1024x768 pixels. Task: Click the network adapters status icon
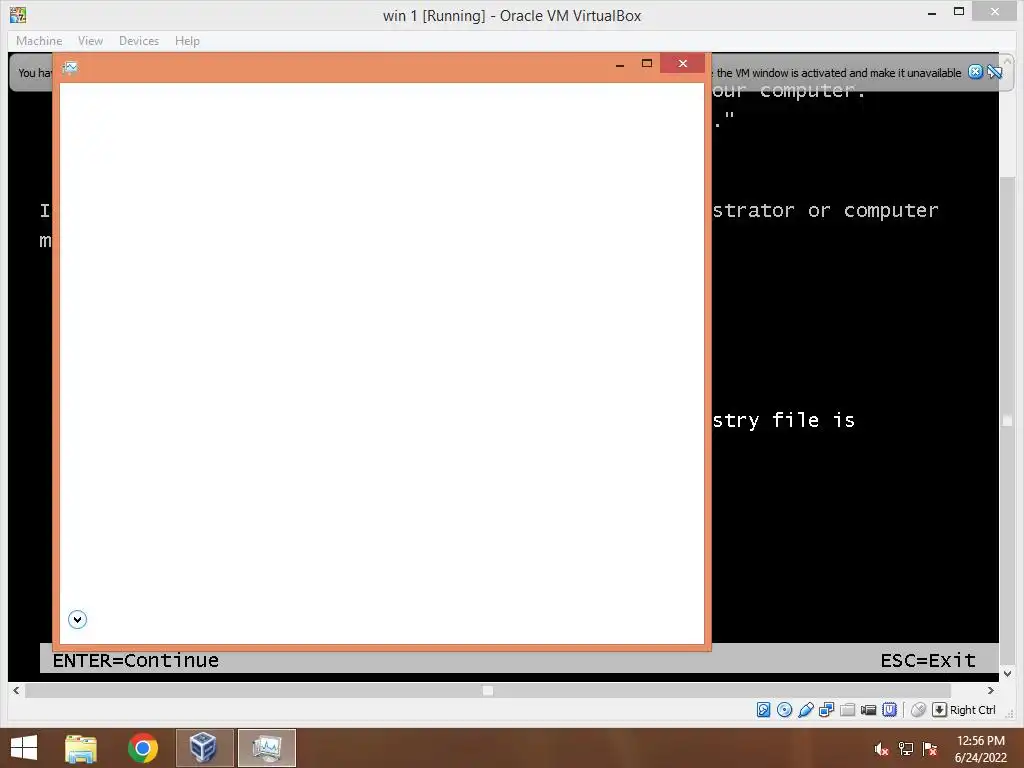click(x=827, y=710)
